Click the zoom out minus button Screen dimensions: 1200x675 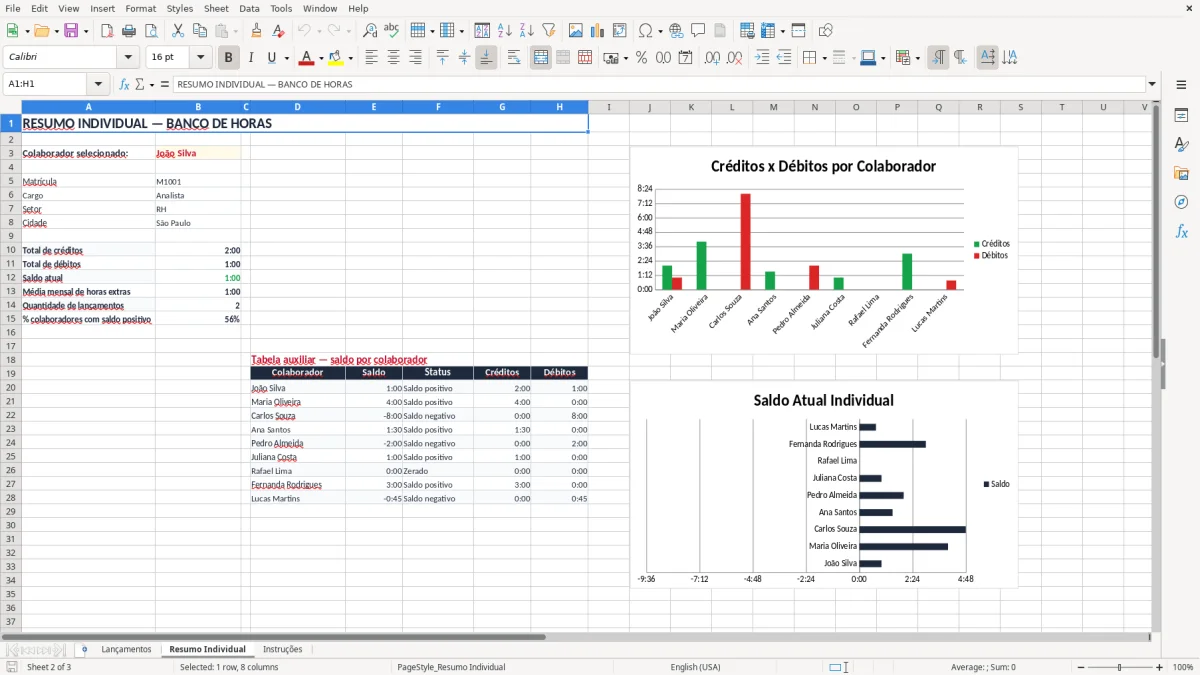coord(1079,667)
